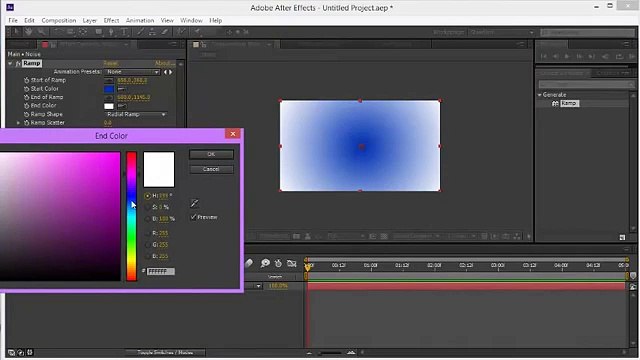Uncheck the Preview checkbox
The width and height of the screenshot is (640, 360).
[x=193, y=217]
